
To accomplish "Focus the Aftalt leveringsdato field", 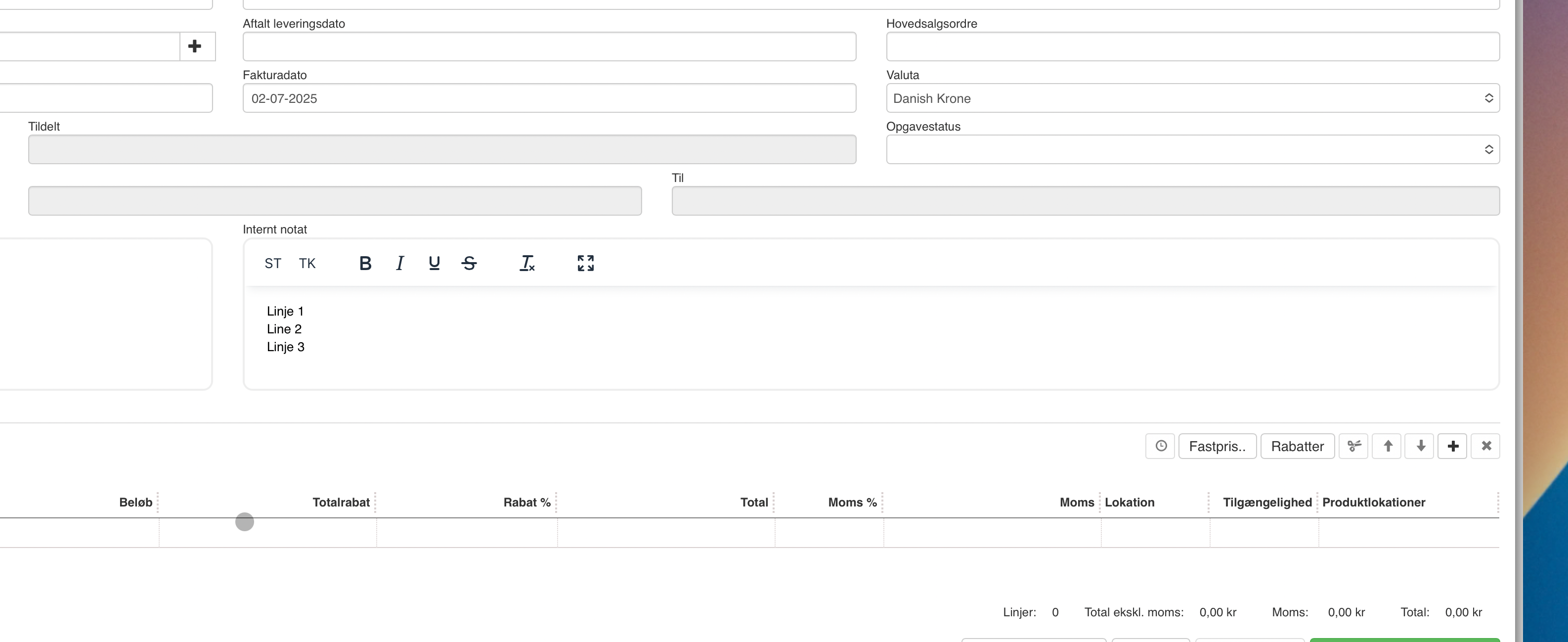I will click(549, 47).
